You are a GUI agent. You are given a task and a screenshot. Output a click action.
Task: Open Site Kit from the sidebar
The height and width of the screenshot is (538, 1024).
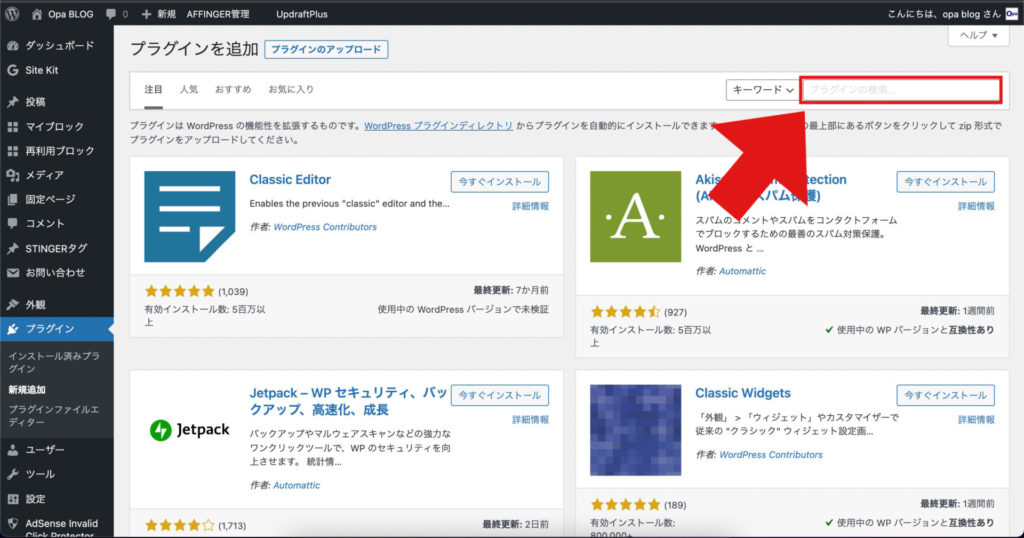coord(40,70)
